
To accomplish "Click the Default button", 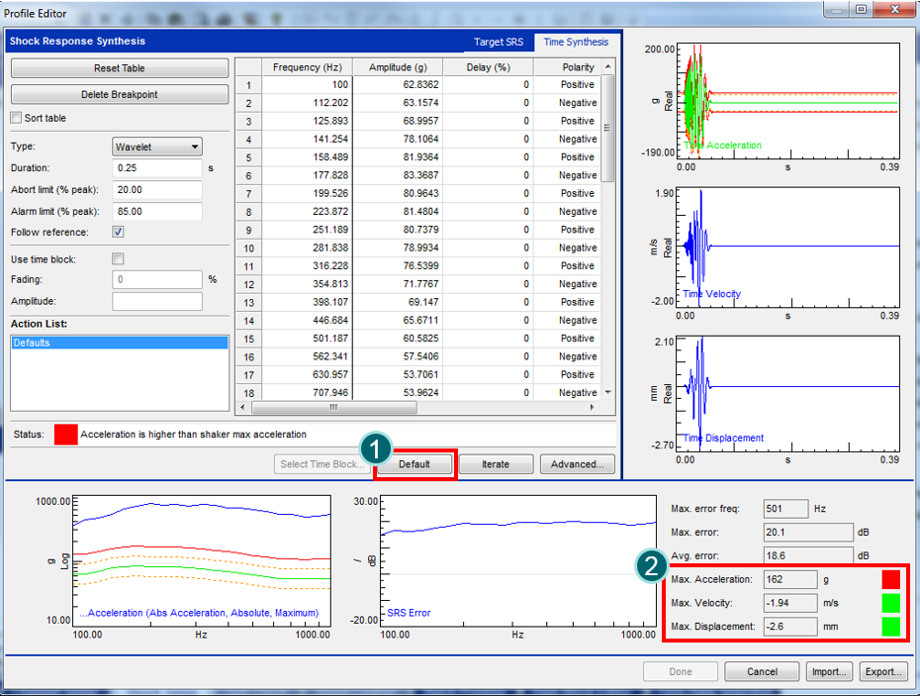I will (x=414, y=464).
